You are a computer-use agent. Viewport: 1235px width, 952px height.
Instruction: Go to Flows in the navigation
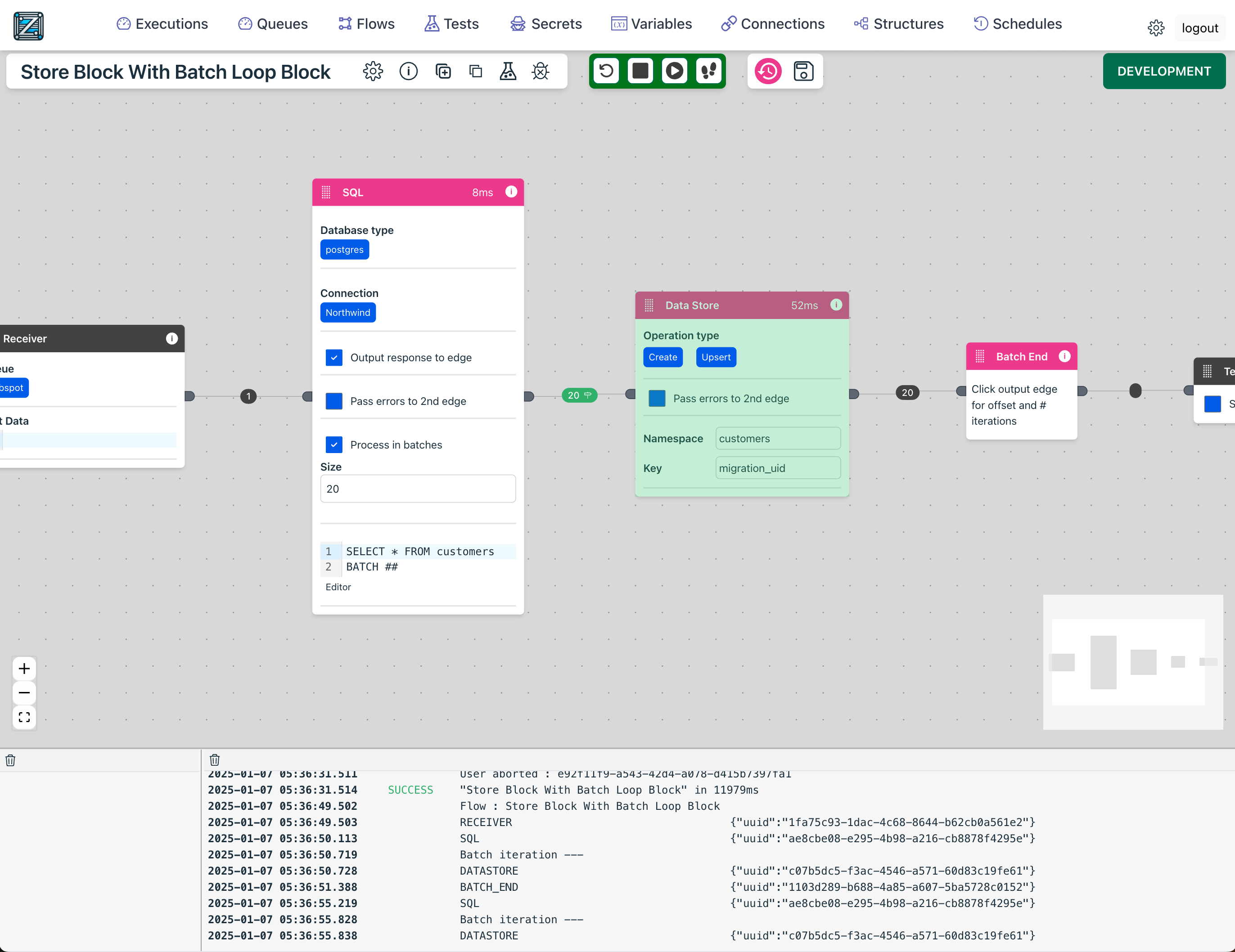[x=366, y=24]
